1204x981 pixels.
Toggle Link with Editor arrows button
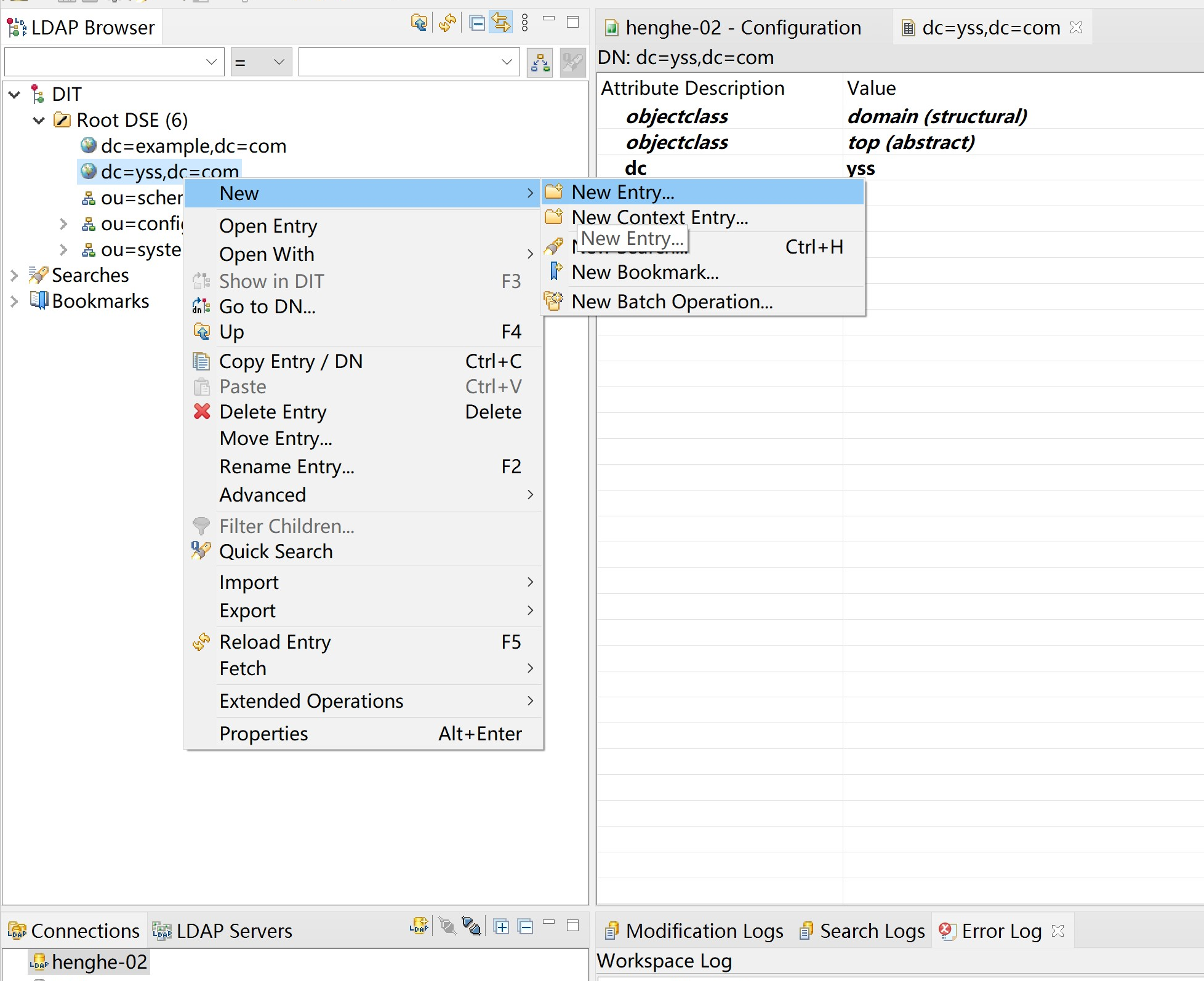click(501, 23)
